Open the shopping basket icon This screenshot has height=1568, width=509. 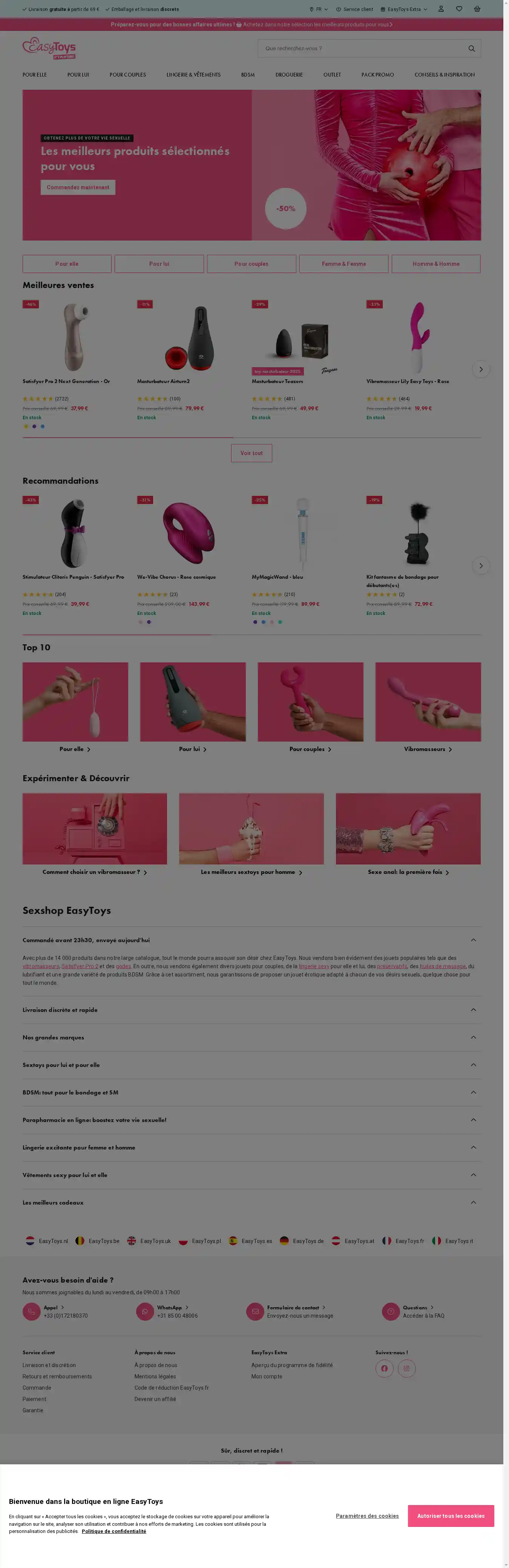coord(477,9)
